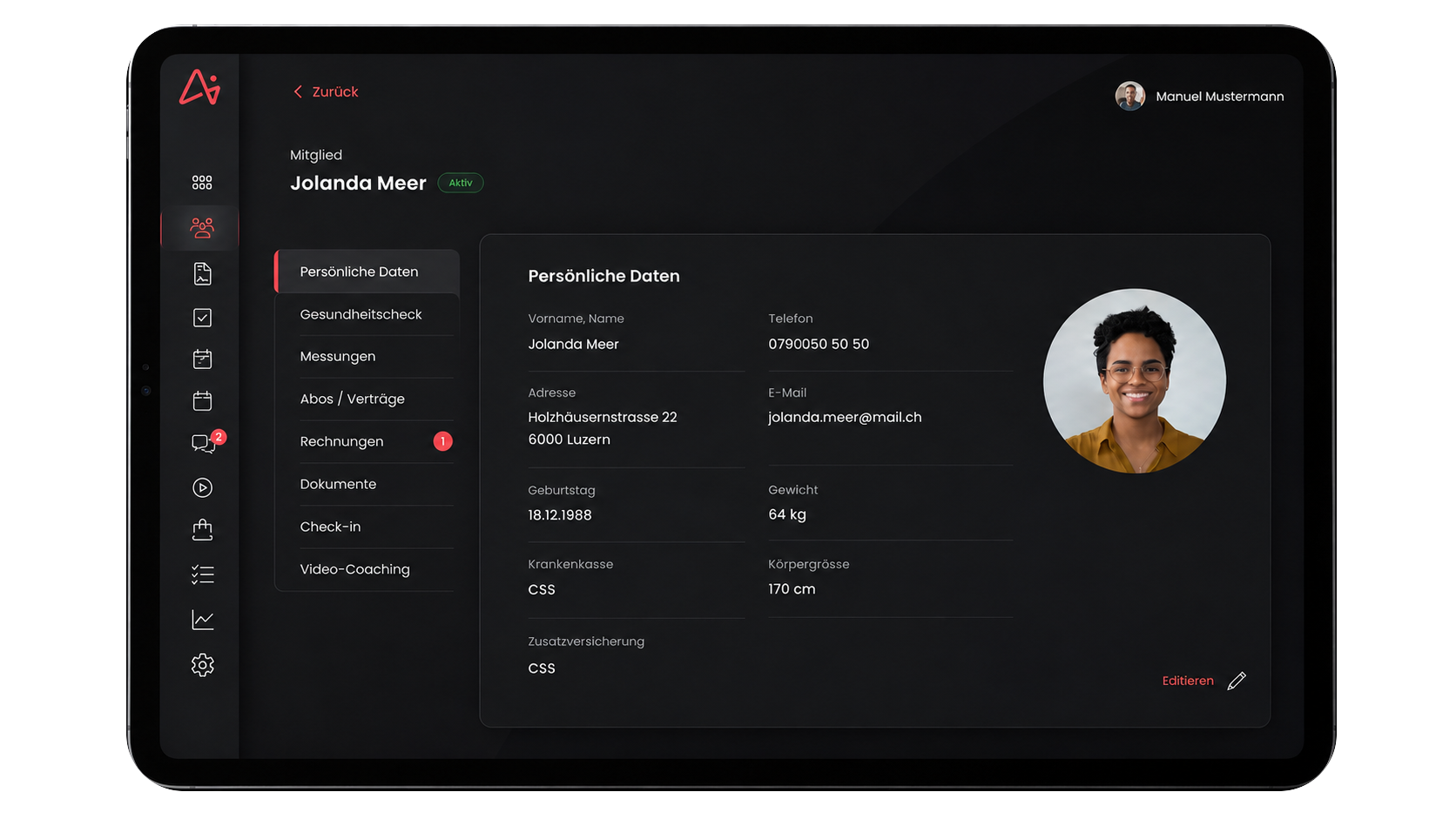Viewport: 1456px width, 819px height.
Task: Click the green Aktiv status badge
Action: [x=461, y=183]
